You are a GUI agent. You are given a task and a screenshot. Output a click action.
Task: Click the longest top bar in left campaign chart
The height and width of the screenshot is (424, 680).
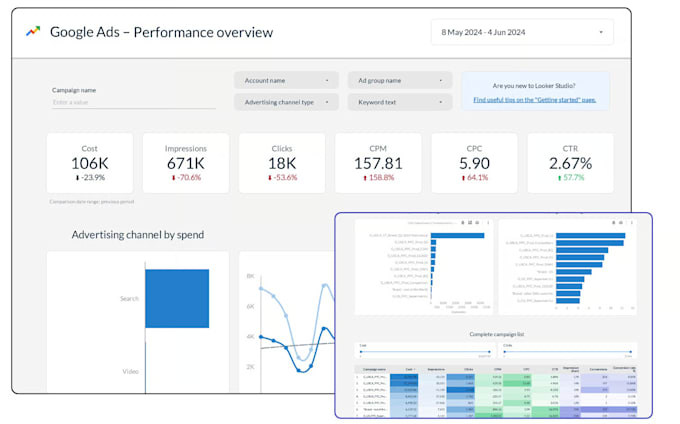click(x=458, y=235)
